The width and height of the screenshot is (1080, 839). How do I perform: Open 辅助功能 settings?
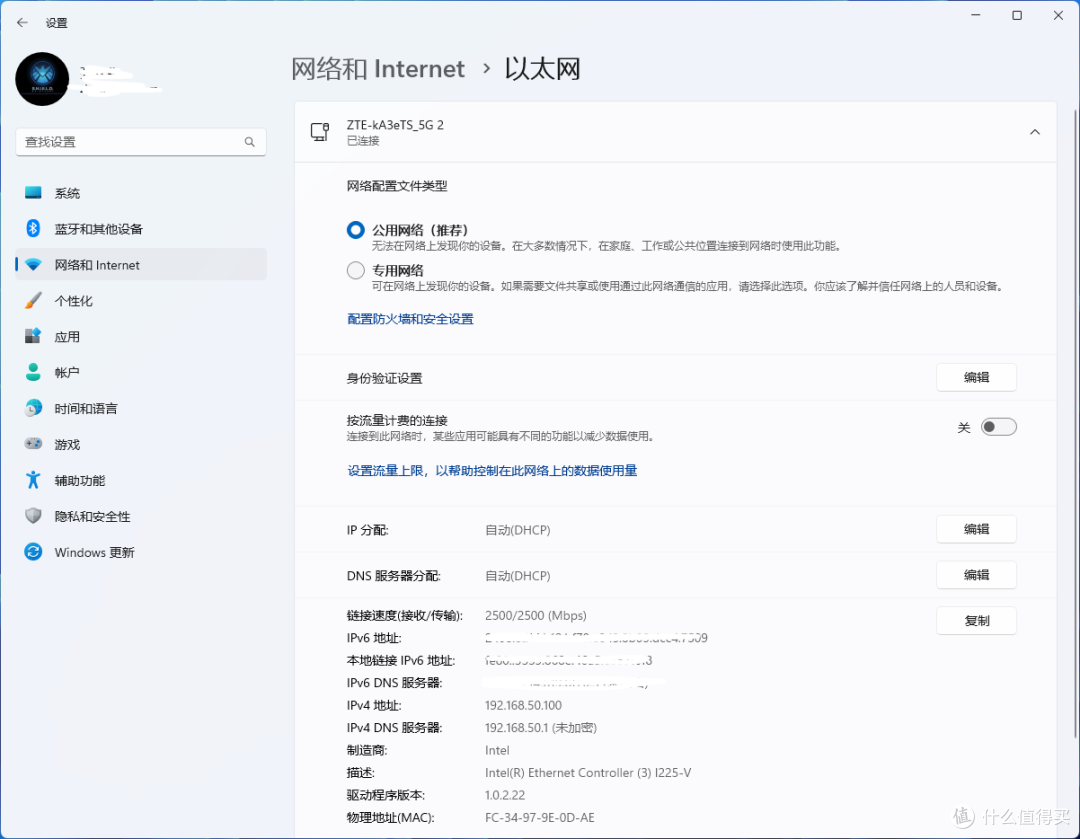pyautogui.click(x=141, y=480)
